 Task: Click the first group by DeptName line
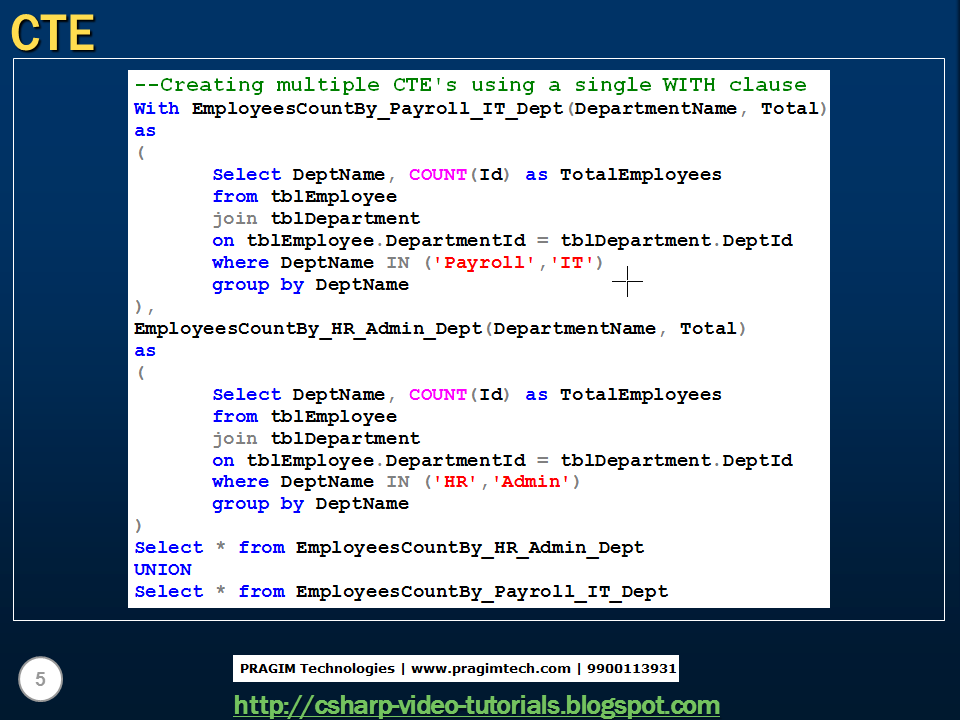pyautogui.click(x=310, y=284)
